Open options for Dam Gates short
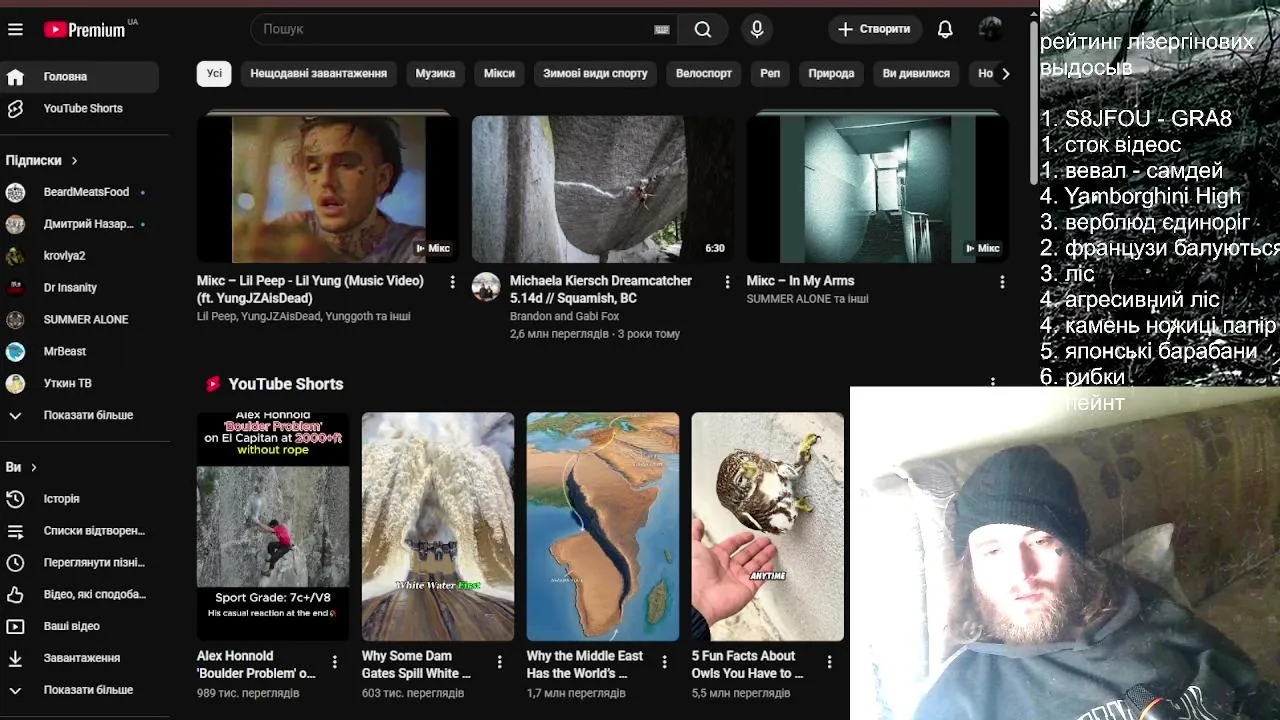The image size is (1280, 720). click(500, 661)
